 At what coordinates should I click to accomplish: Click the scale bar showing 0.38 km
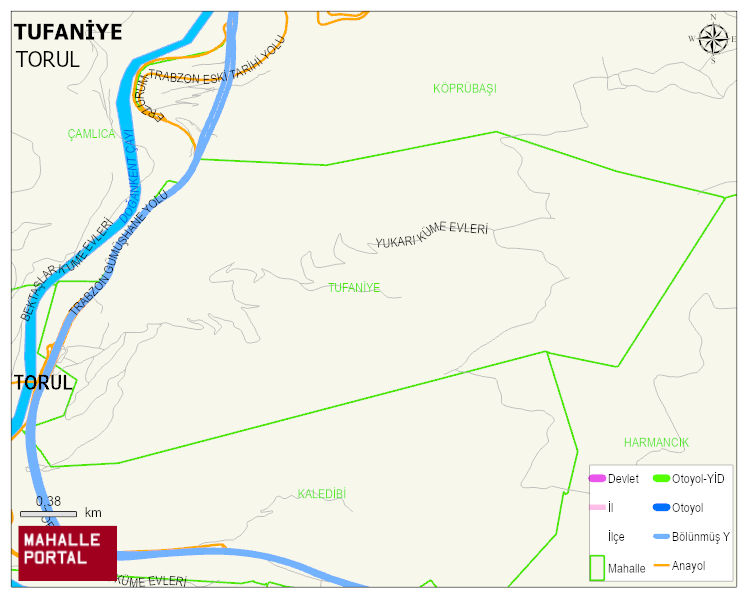coord(48,513)
